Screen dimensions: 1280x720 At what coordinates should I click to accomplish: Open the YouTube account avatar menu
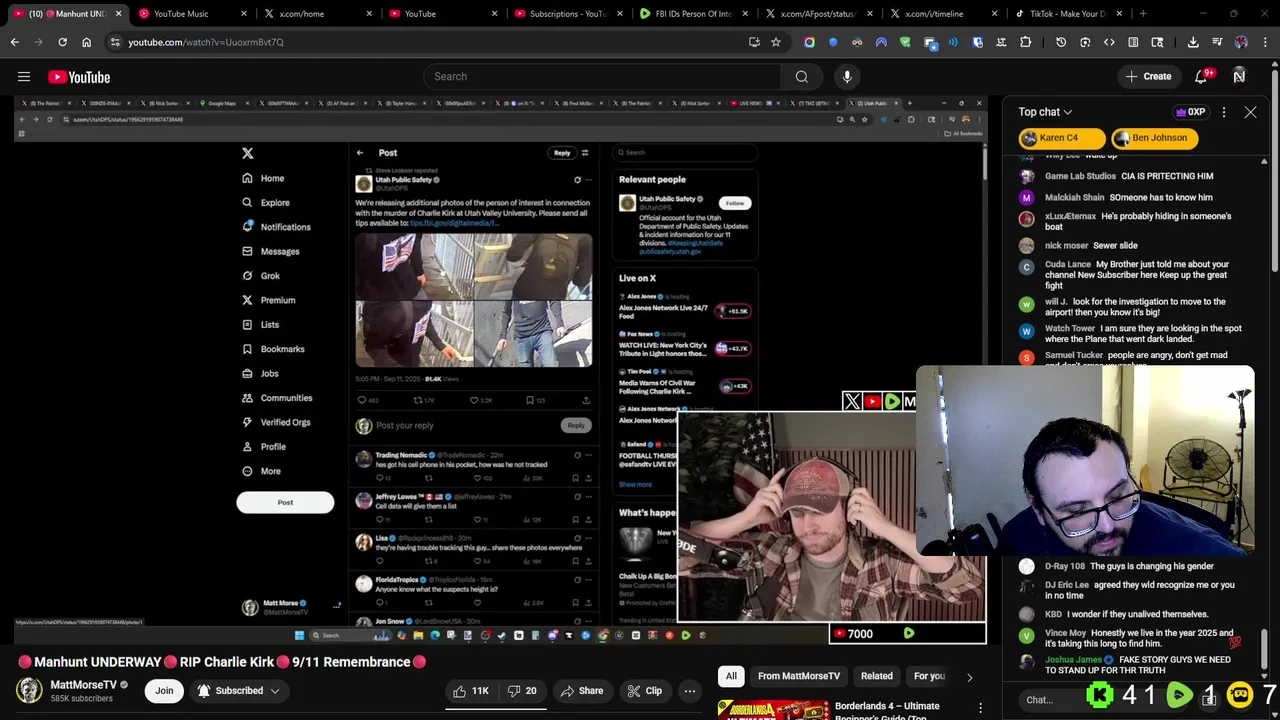pyautogui.click(x=1239, y=77)
